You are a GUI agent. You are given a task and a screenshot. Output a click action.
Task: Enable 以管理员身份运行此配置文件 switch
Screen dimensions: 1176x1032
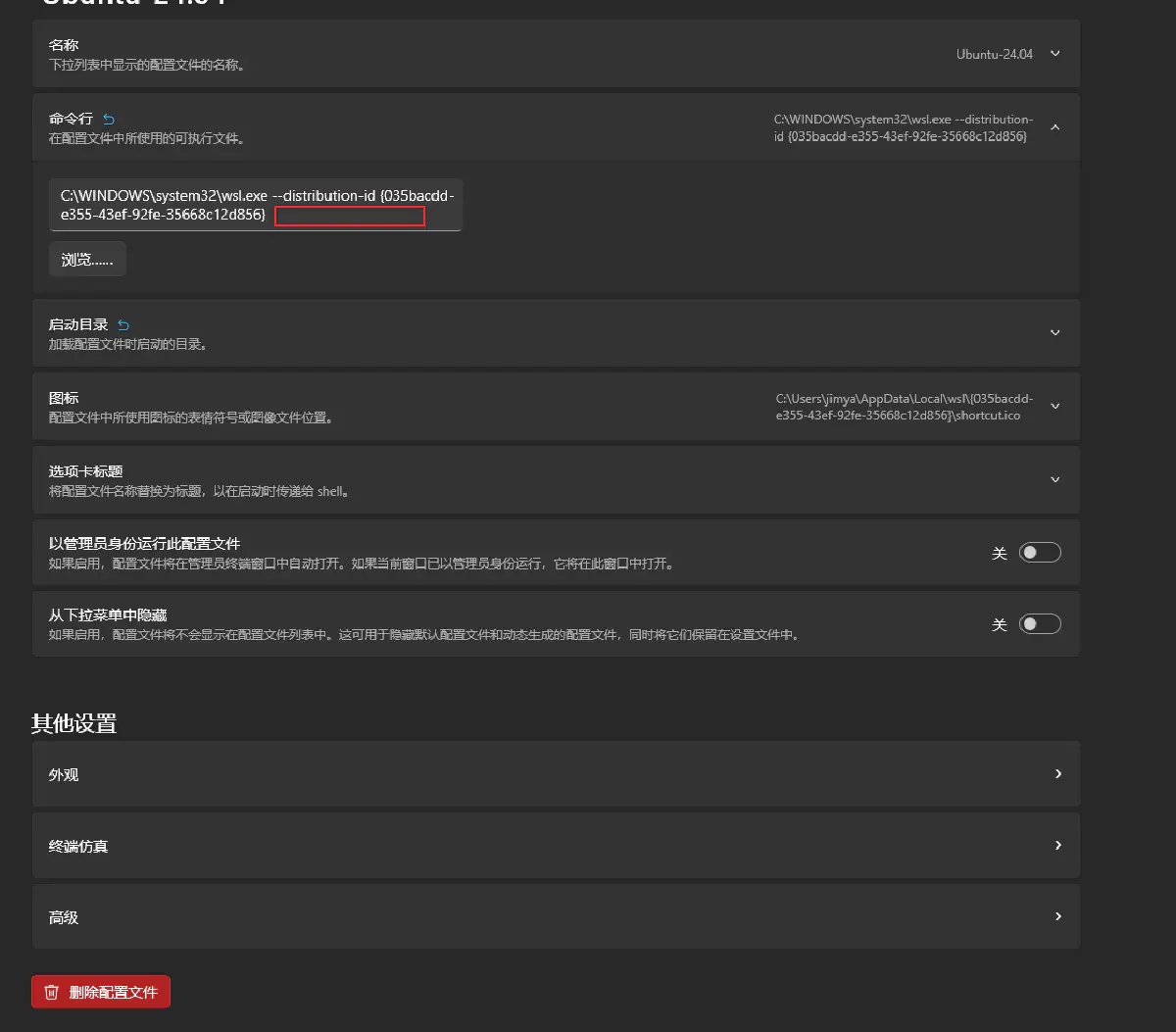[x=1040, y=553]
